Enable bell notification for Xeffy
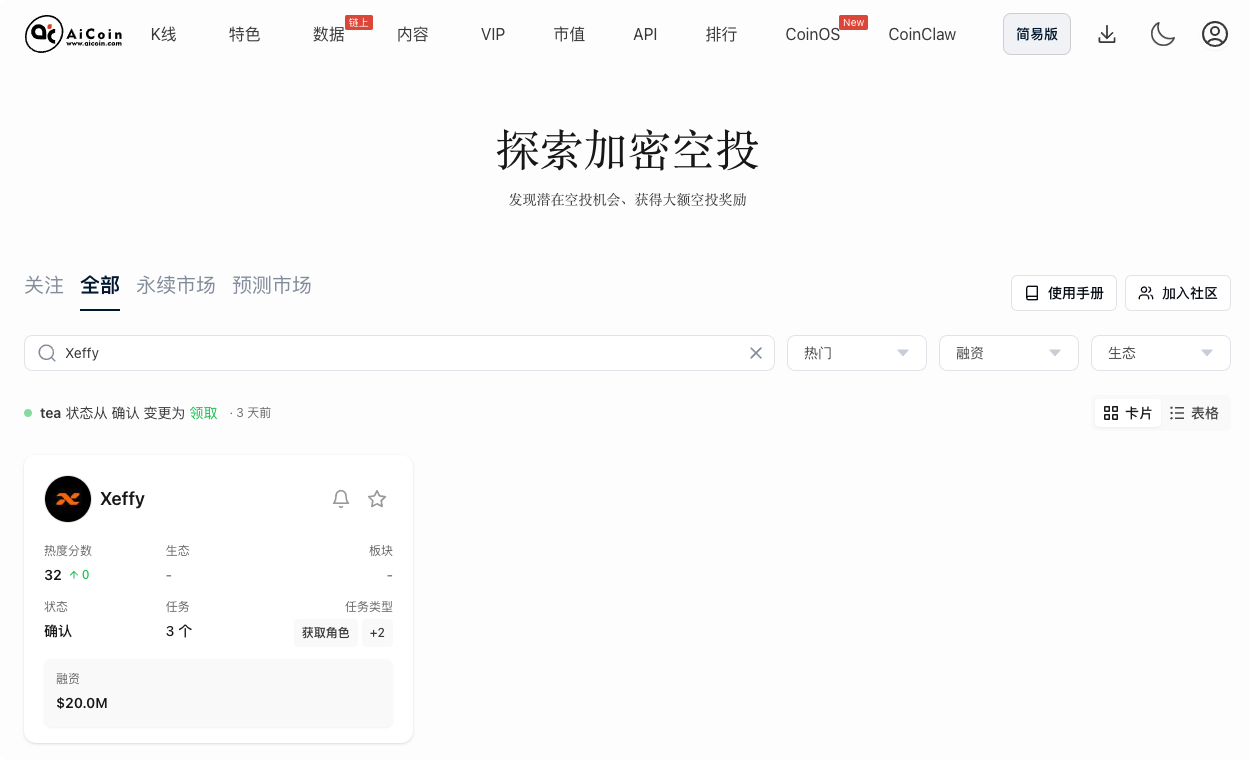1250x760 pixels. (x=341, y=498)
